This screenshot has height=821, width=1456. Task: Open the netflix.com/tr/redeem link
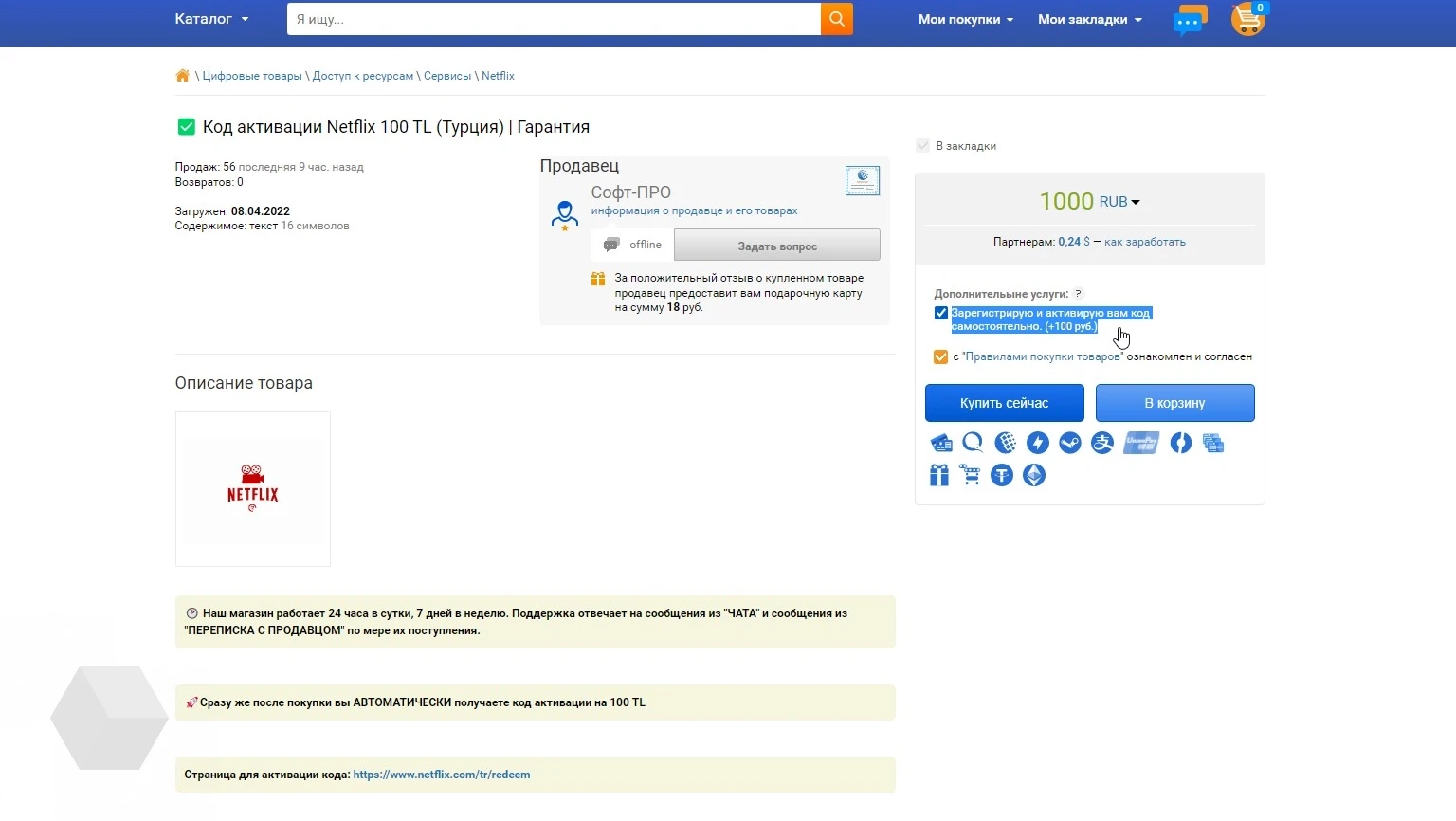[x=442, y=775]
